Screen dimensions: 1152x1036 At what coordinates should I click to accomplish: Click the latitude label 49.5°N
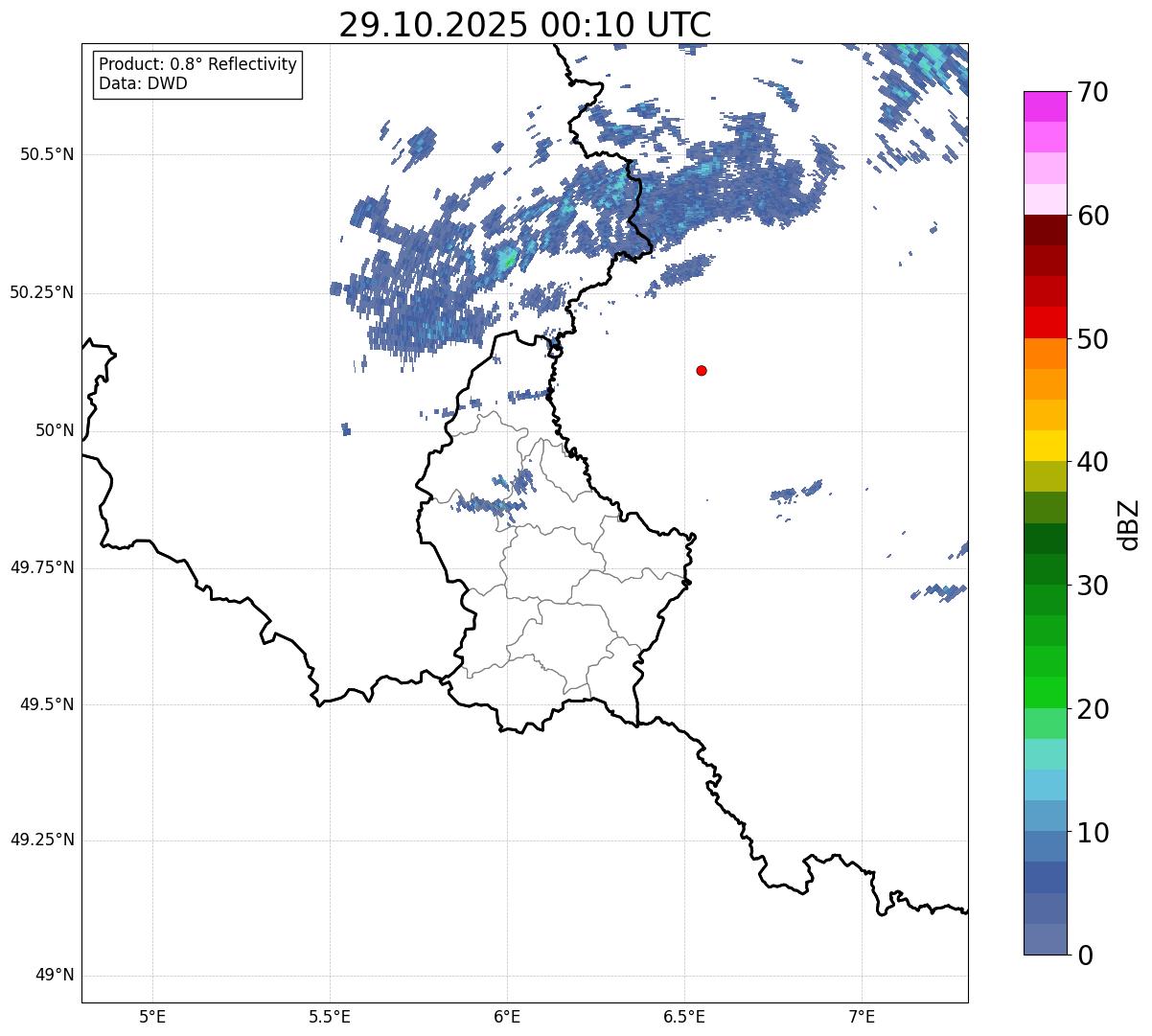47,704
